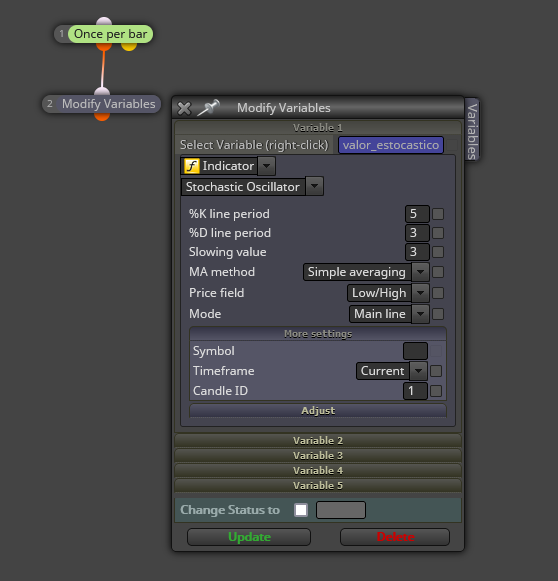This screenshot has width=558, height=581.
Task: Enable the Change Status to checkbox
Action: [301, 510]
